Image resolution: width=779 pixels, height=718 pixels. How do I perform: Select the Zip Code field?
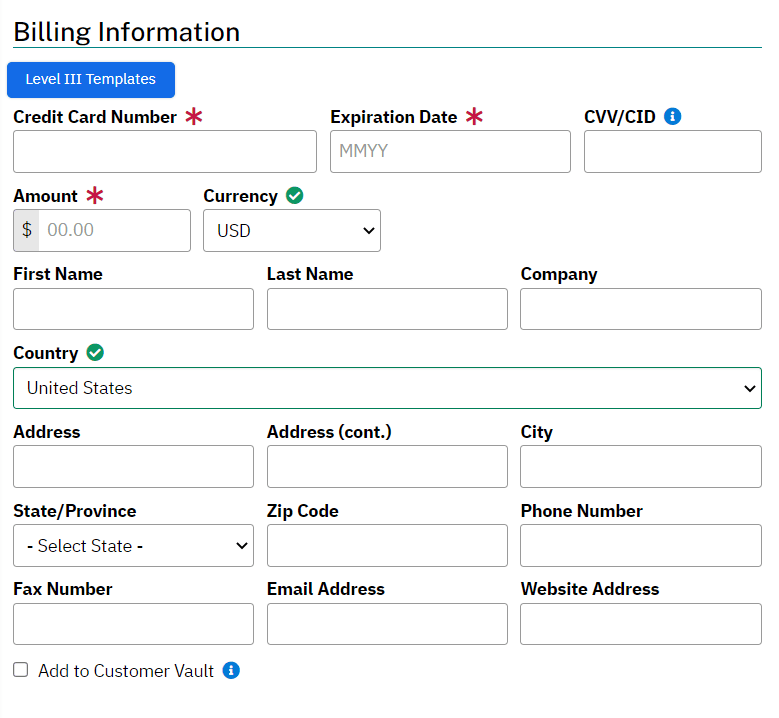tap(387, 546)
